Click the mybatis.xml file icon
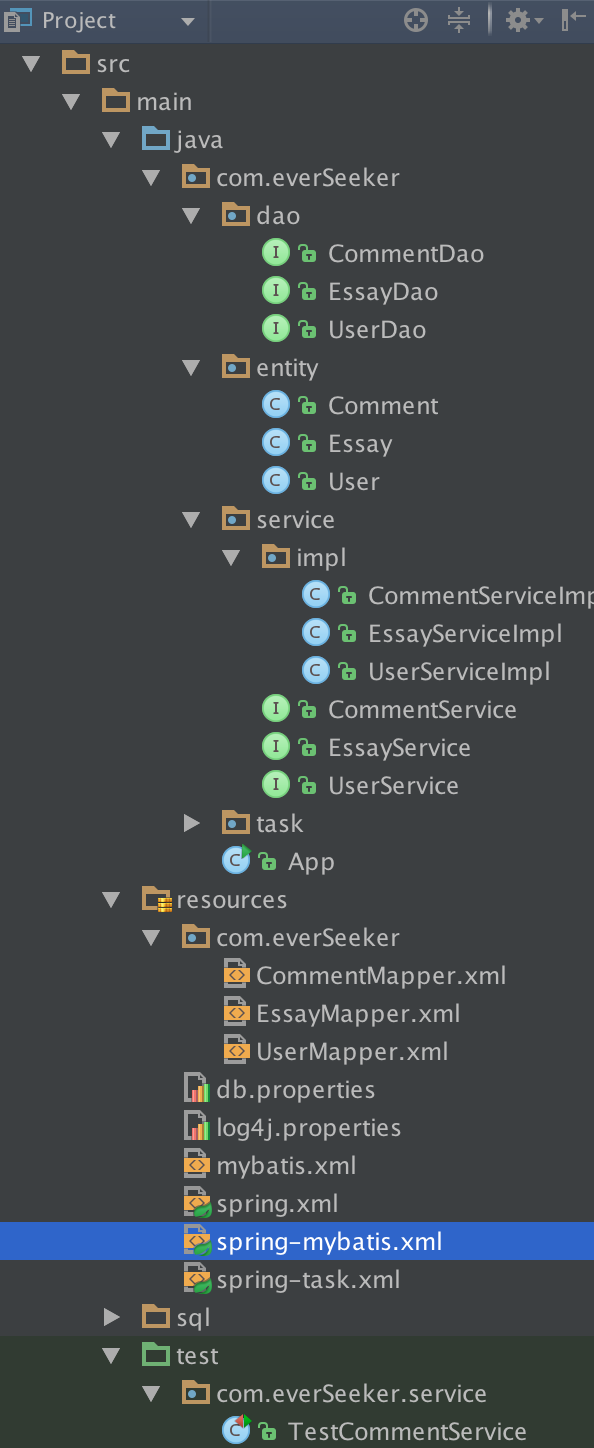 (196, 1165)
